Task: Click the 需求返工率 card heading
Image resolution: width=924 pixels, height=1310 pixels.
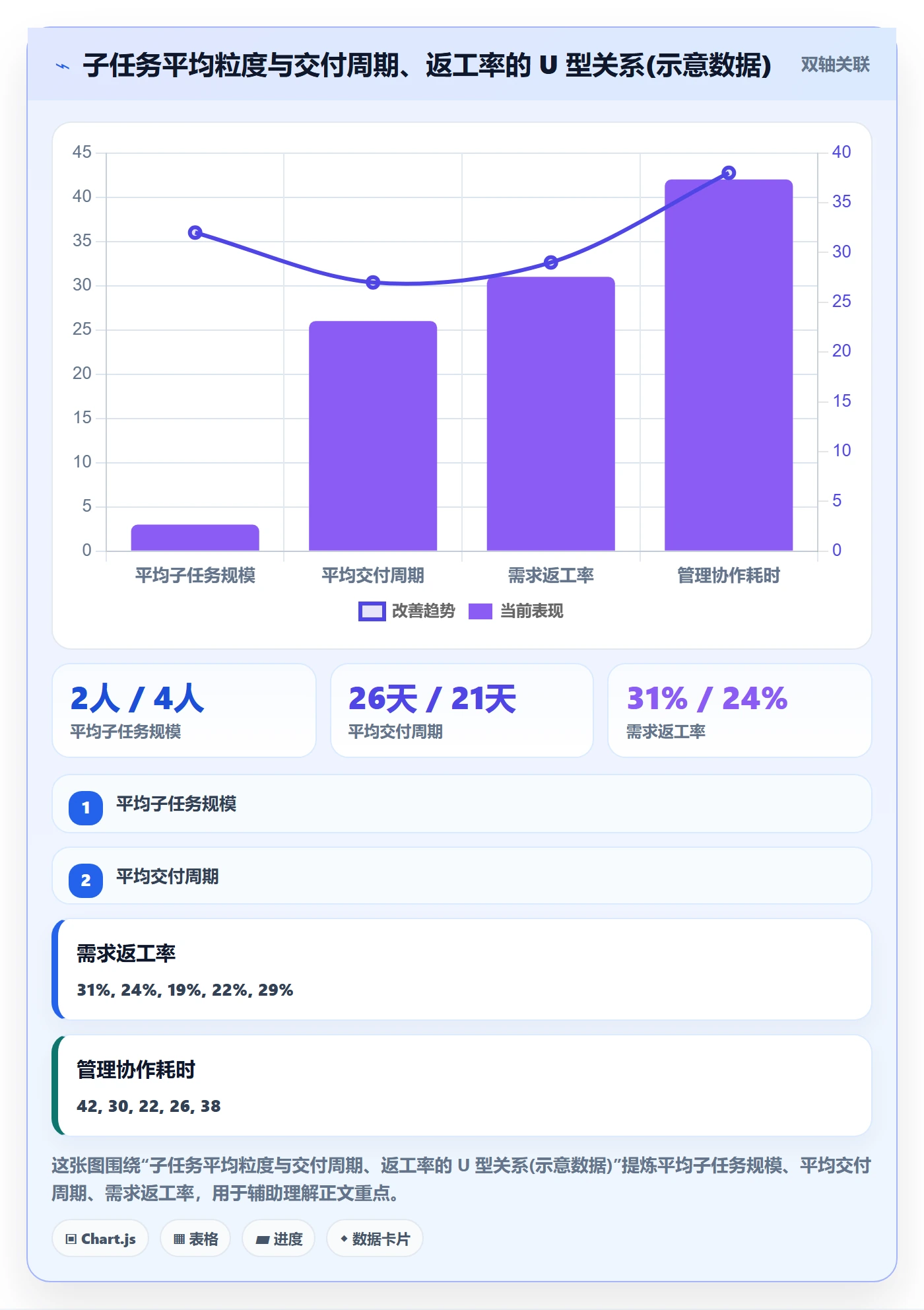Action: tap(126, 953)
